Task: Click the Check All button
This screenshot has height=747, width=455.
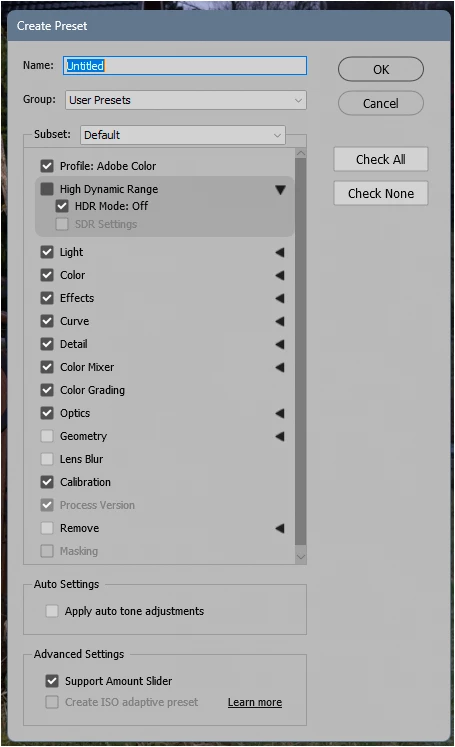Action: [381, 159]
